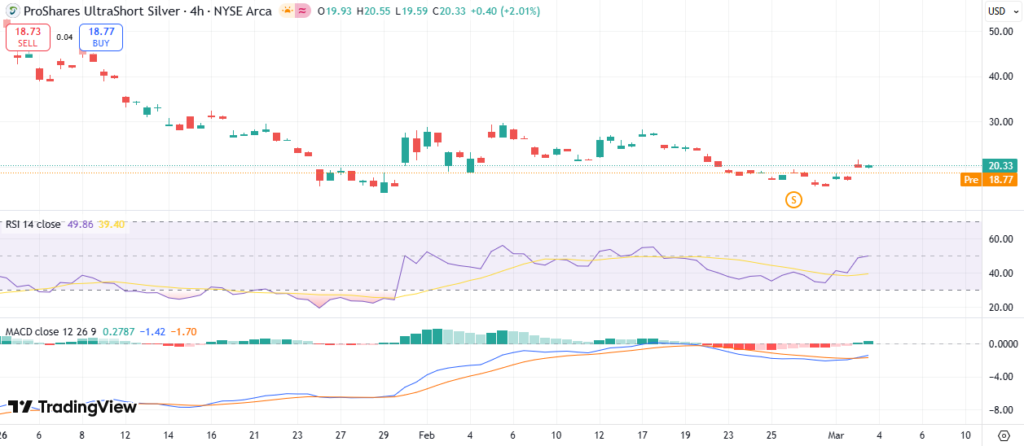Click the 18.73 SELL button

pyautogui.click(x=28, y=38)
